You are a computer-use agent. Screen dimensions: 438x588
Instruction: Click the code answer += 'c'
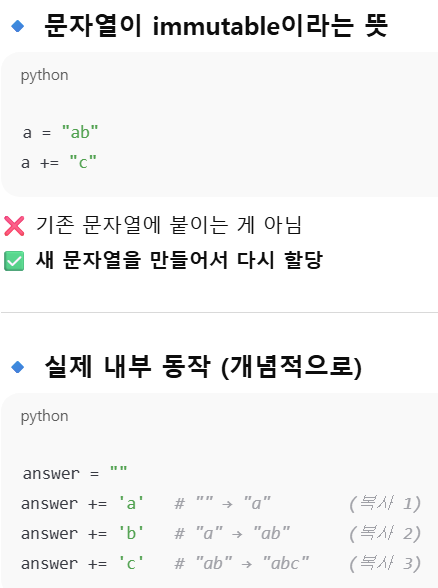click(82, 563)
